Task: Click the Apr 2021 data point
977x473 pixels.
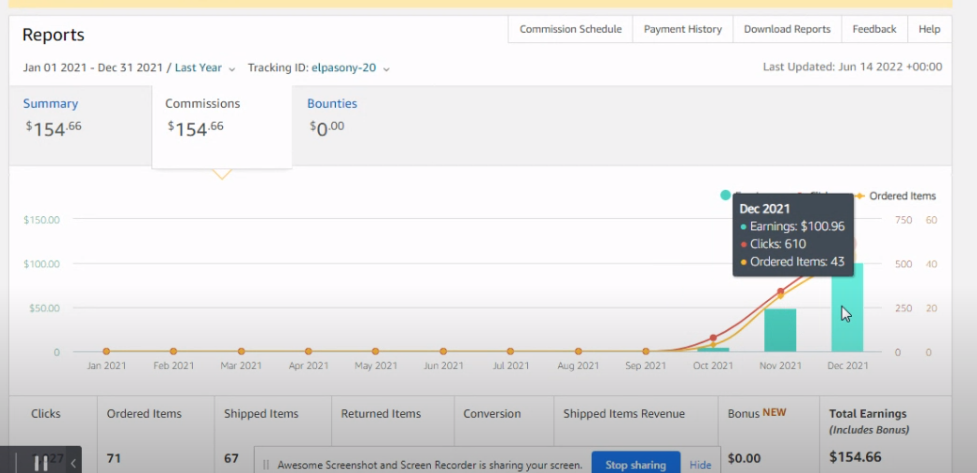Action: click(308, 351)
